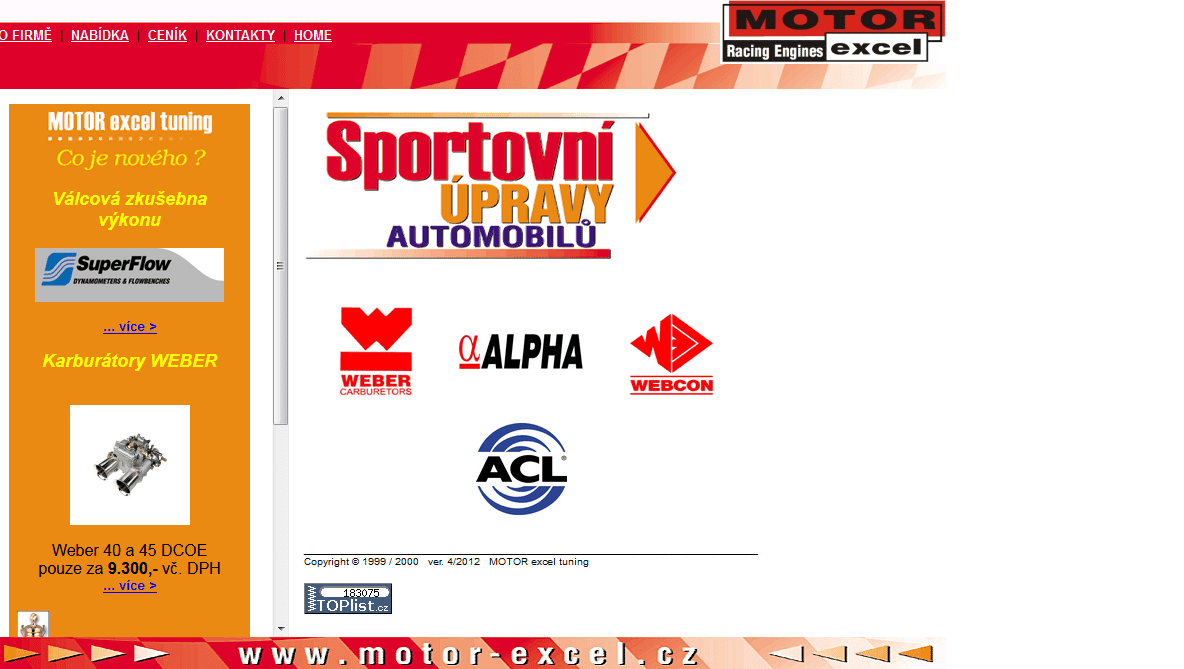The height and width of the screenshot is (669, 1184).
Task: Click the Co je nového ? heading
Action: (131, 159)
